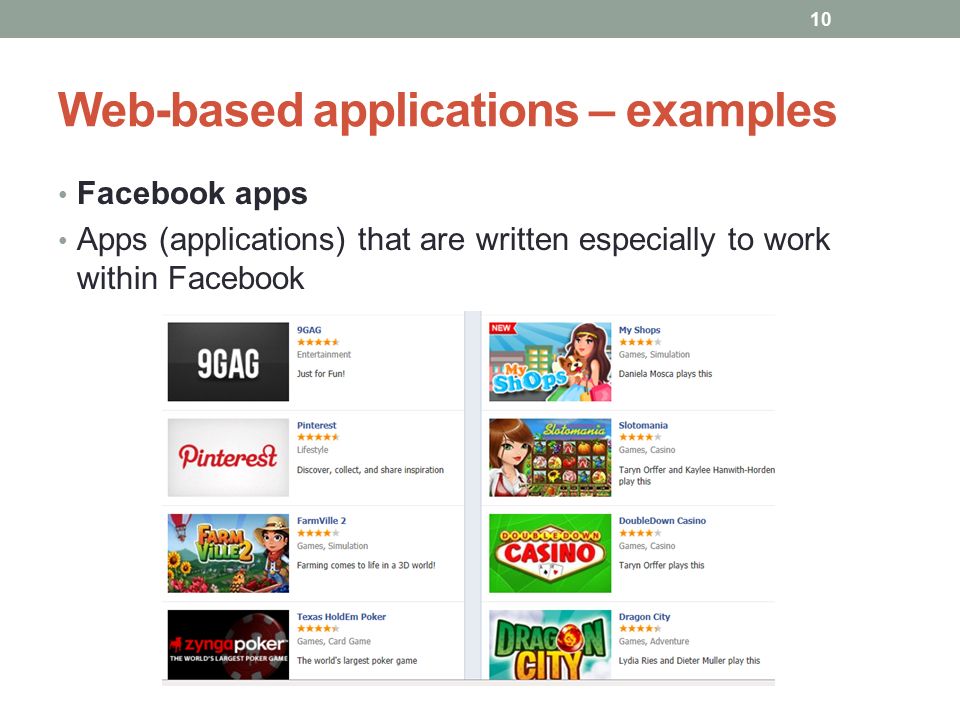This screenshot has height=720, width=960.
Task: Select the Entertainment category text
Action: 324,354
